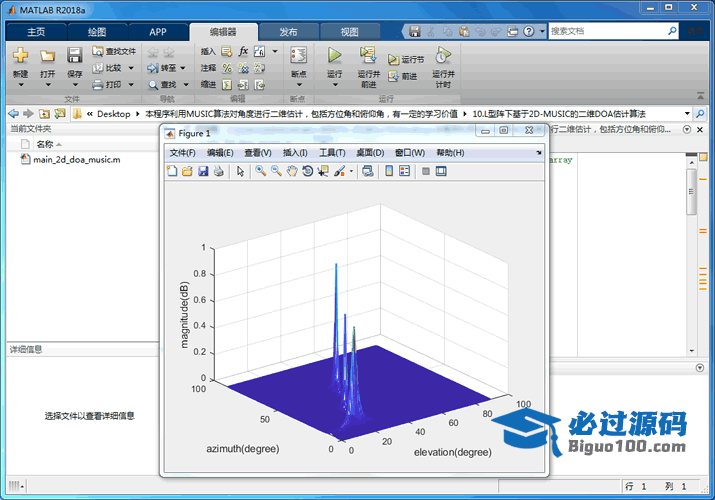Open the address bar path dropdown arrow

[x=687, y=113]
